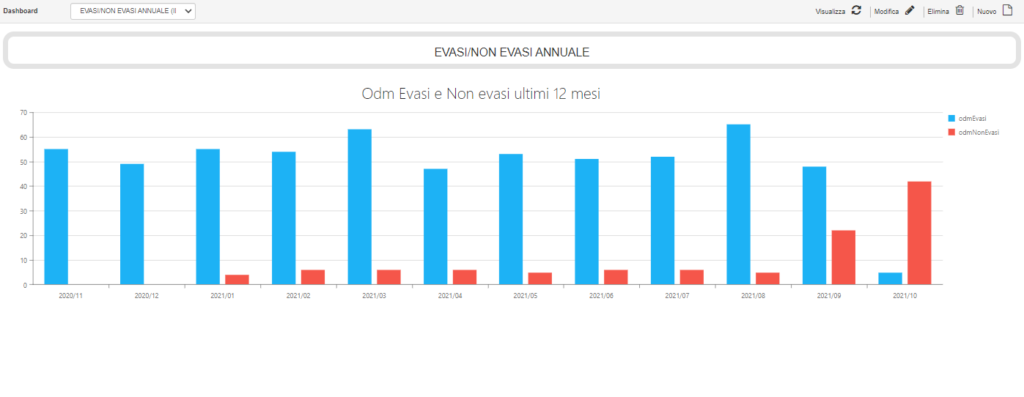Toggle the odmNonEvasi legend series
Viewport: 1024px width, 397px height.
tap(973, 132)
